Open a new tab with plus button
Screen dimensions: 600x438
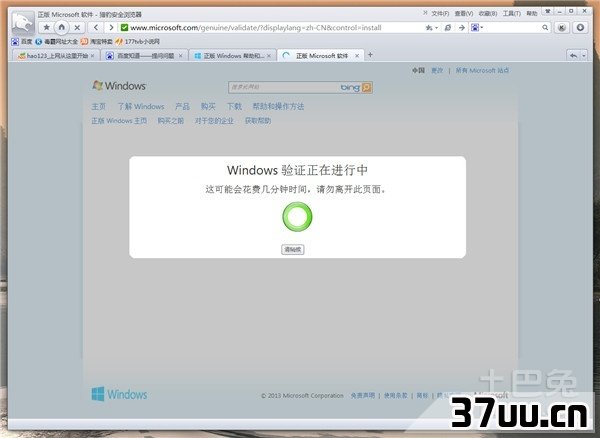pos(370,55)
